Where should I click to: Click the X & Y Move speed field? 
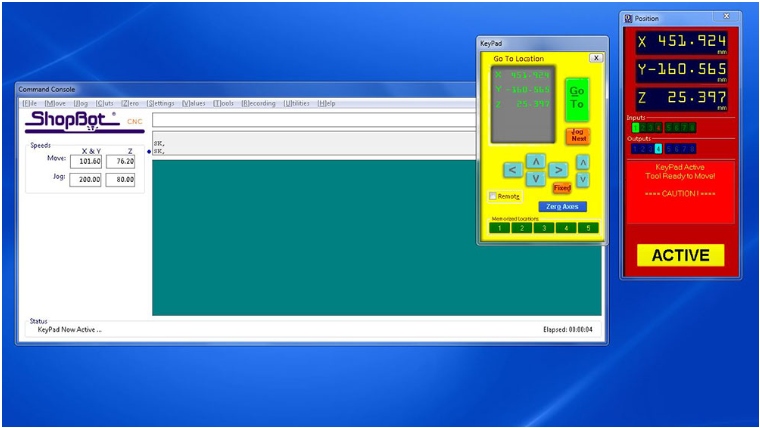[x=85, y=161]
